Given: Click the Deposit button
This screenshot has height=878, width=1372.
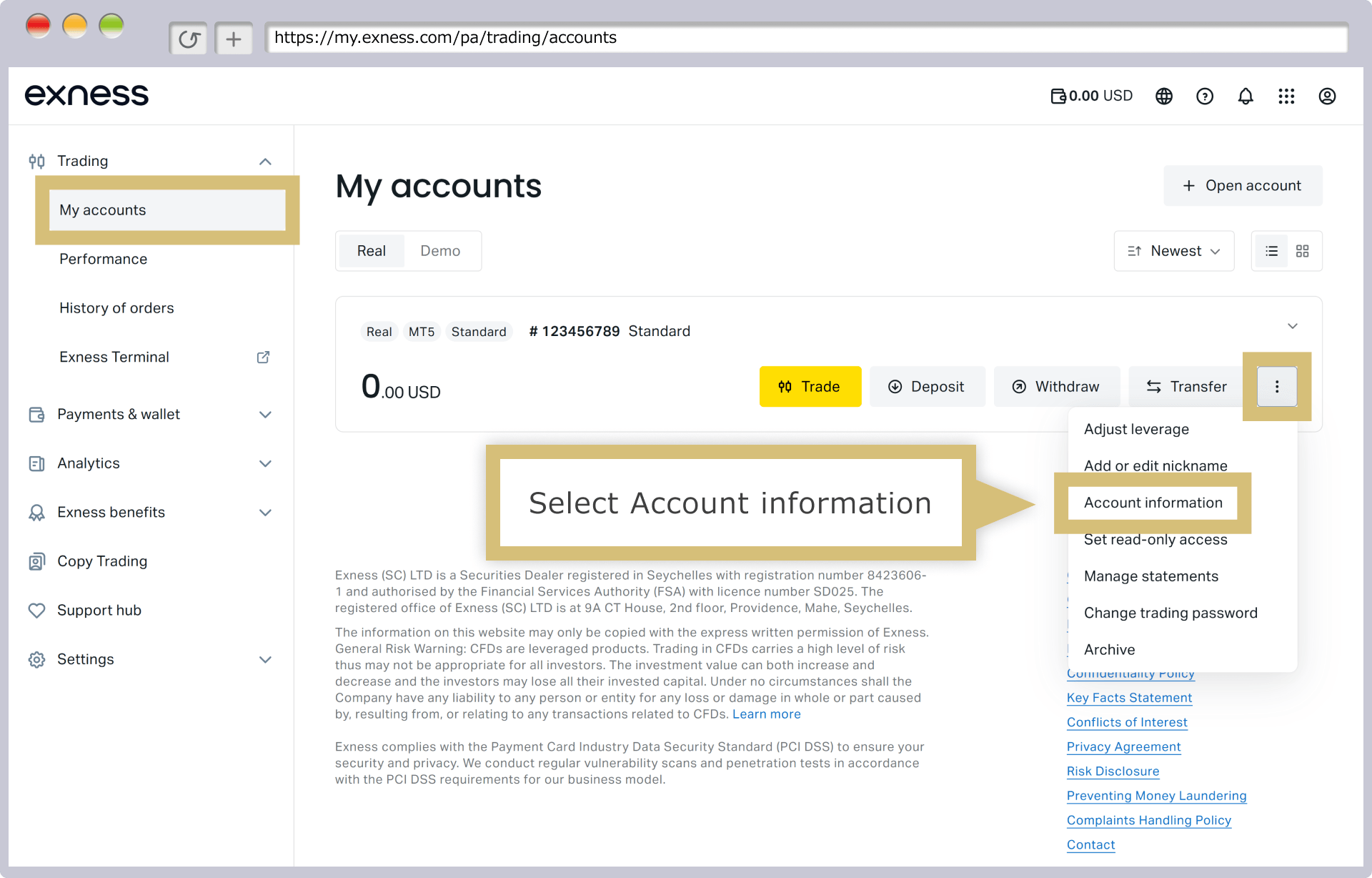Looking at the screenshot, I should point(928,387).
